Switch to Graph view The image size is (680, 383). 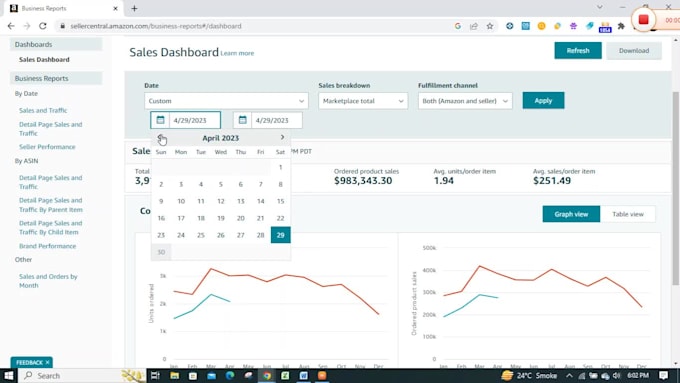click(571, 214)
